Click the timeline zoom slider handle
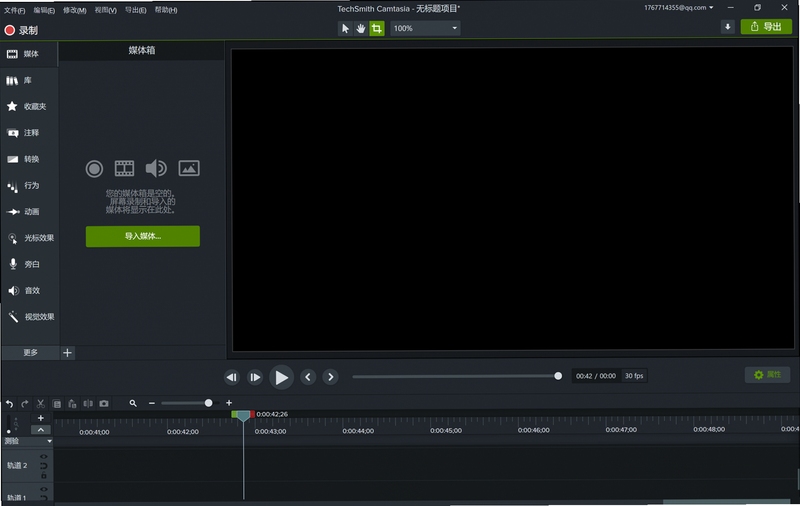800x506 pixels. [x=208, y=403]
